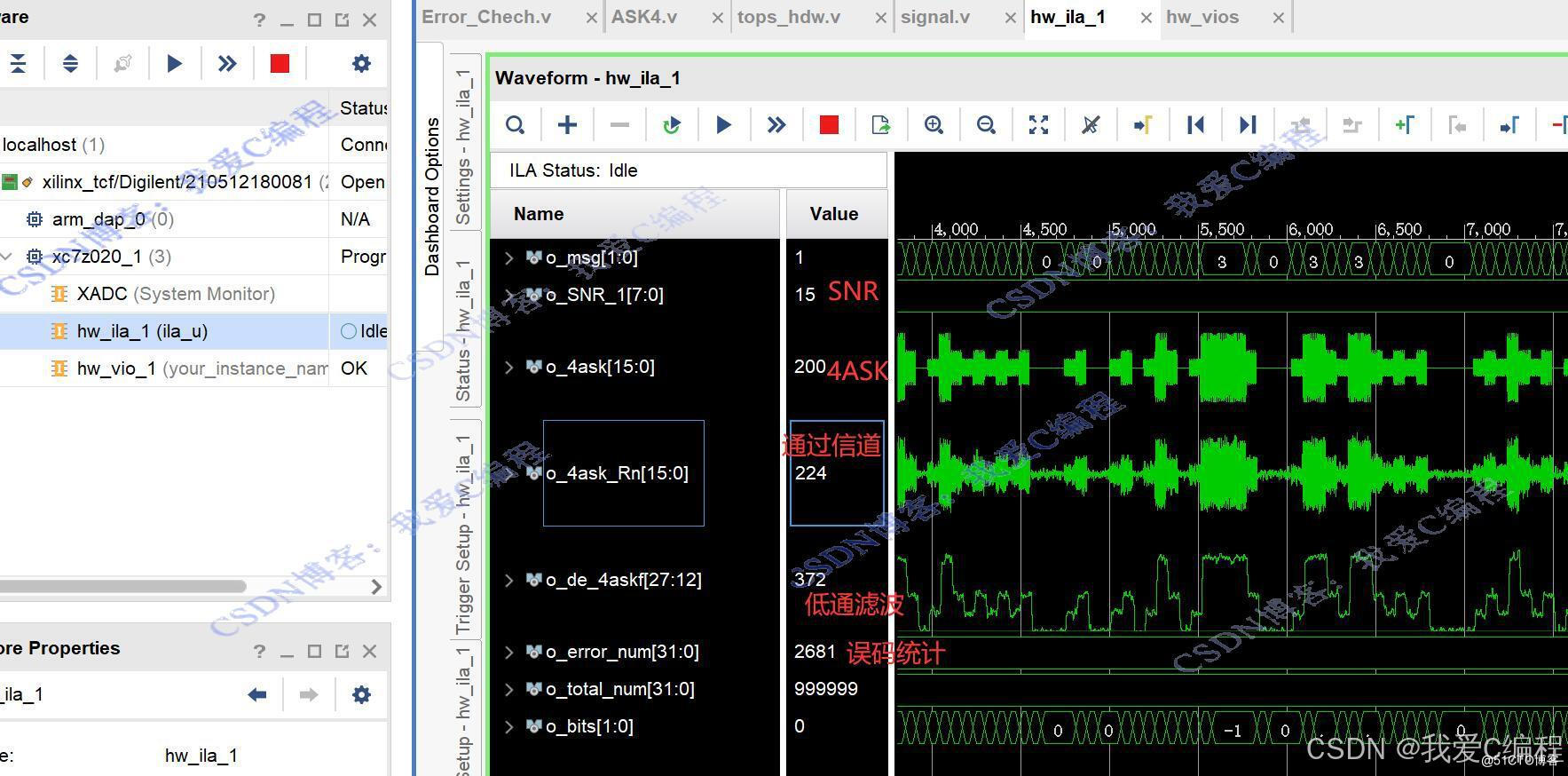Screen dimensions: 1568x776
Task: Expand all in the Hardware panel
Action: pyautogui.click(x=70, y=63)
